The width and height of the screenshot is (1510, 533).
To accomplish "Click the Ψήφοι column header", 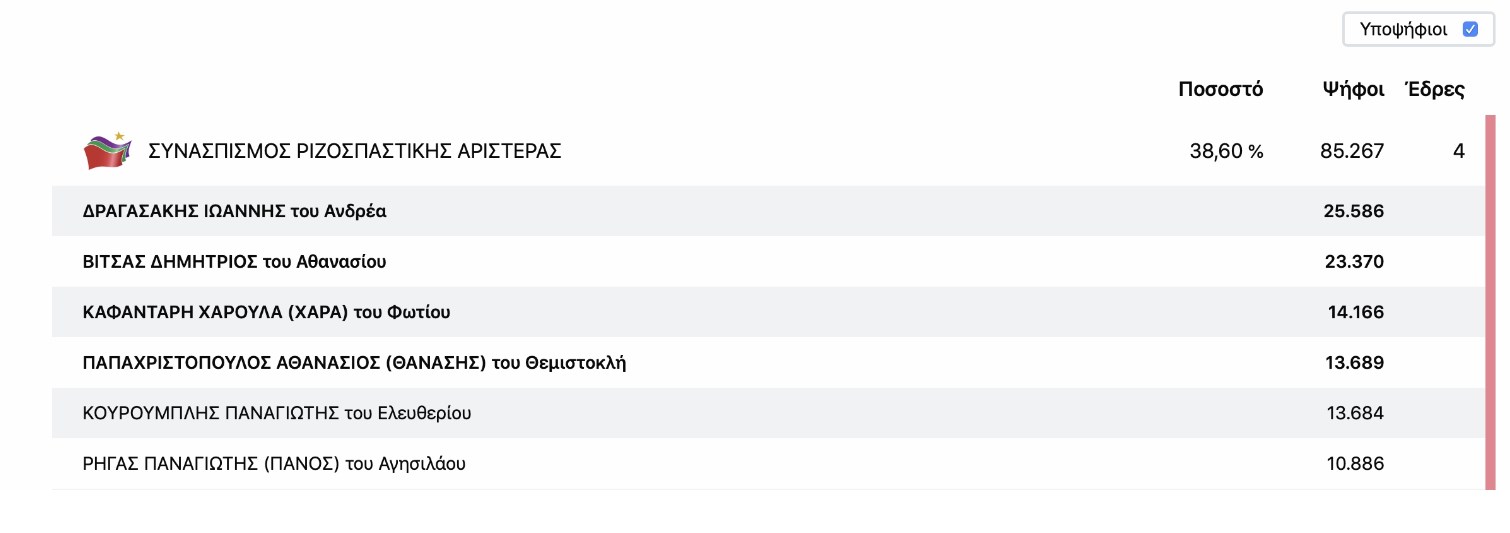I will 1353,89.
